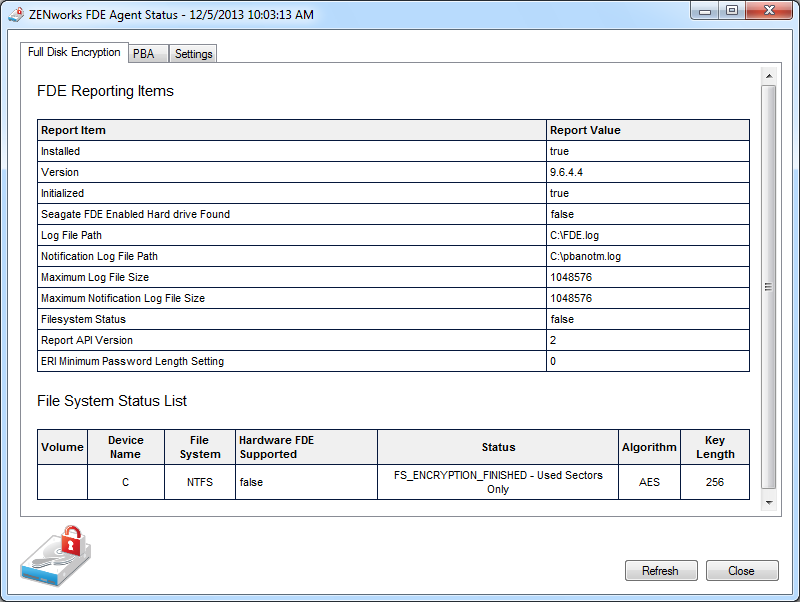Open the PBA tab

pos(148,54)
